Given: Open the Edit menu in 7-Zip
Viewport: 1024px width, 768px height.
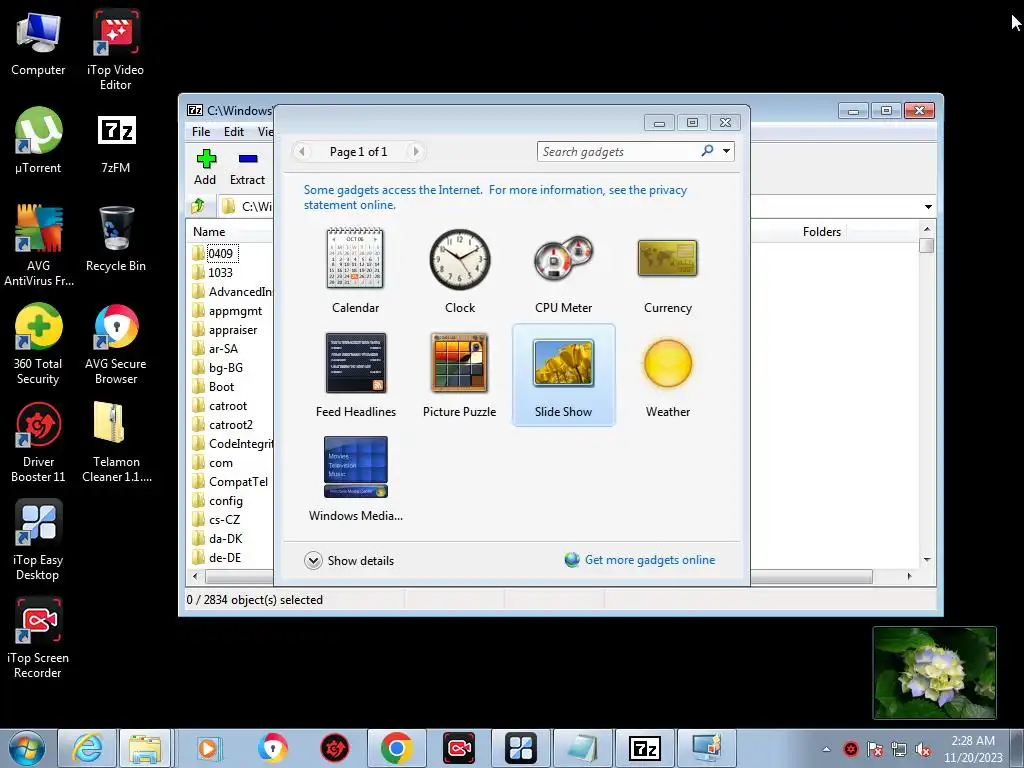Looking at the screenshot, I should (234, 131).
